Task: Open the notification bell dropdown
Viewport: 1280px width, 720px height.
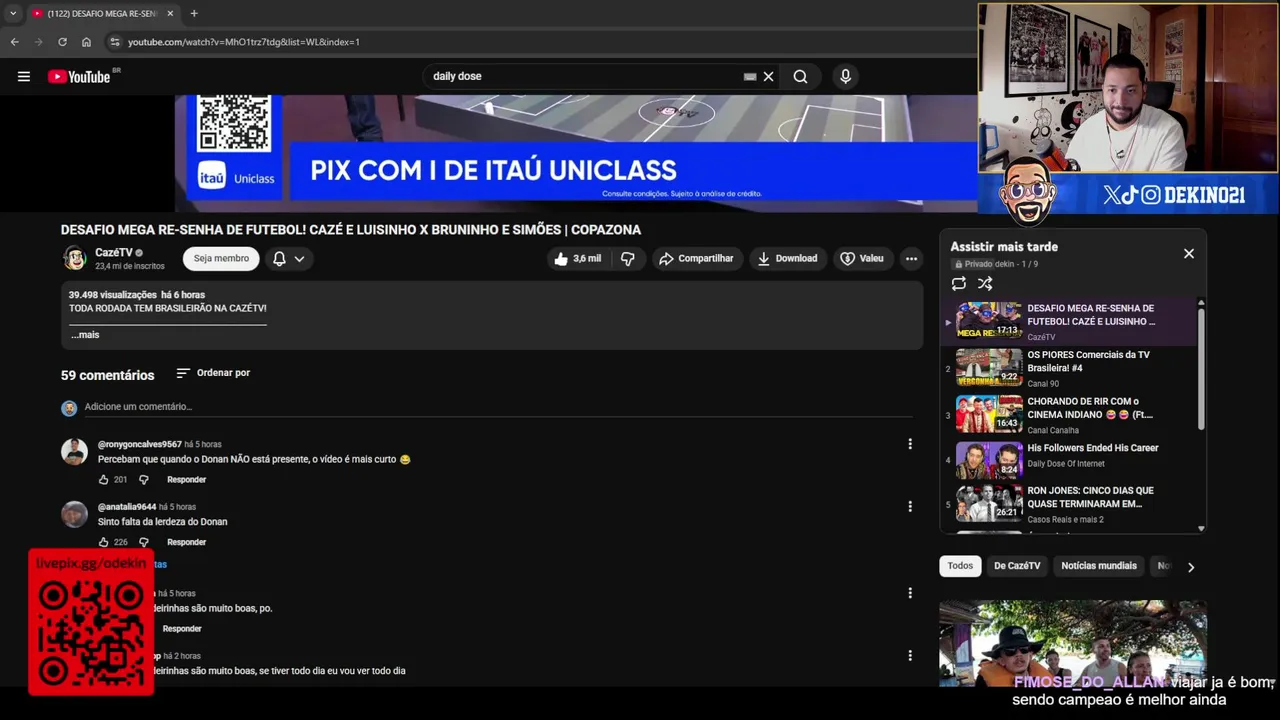Action: click(x=289, y=258)
